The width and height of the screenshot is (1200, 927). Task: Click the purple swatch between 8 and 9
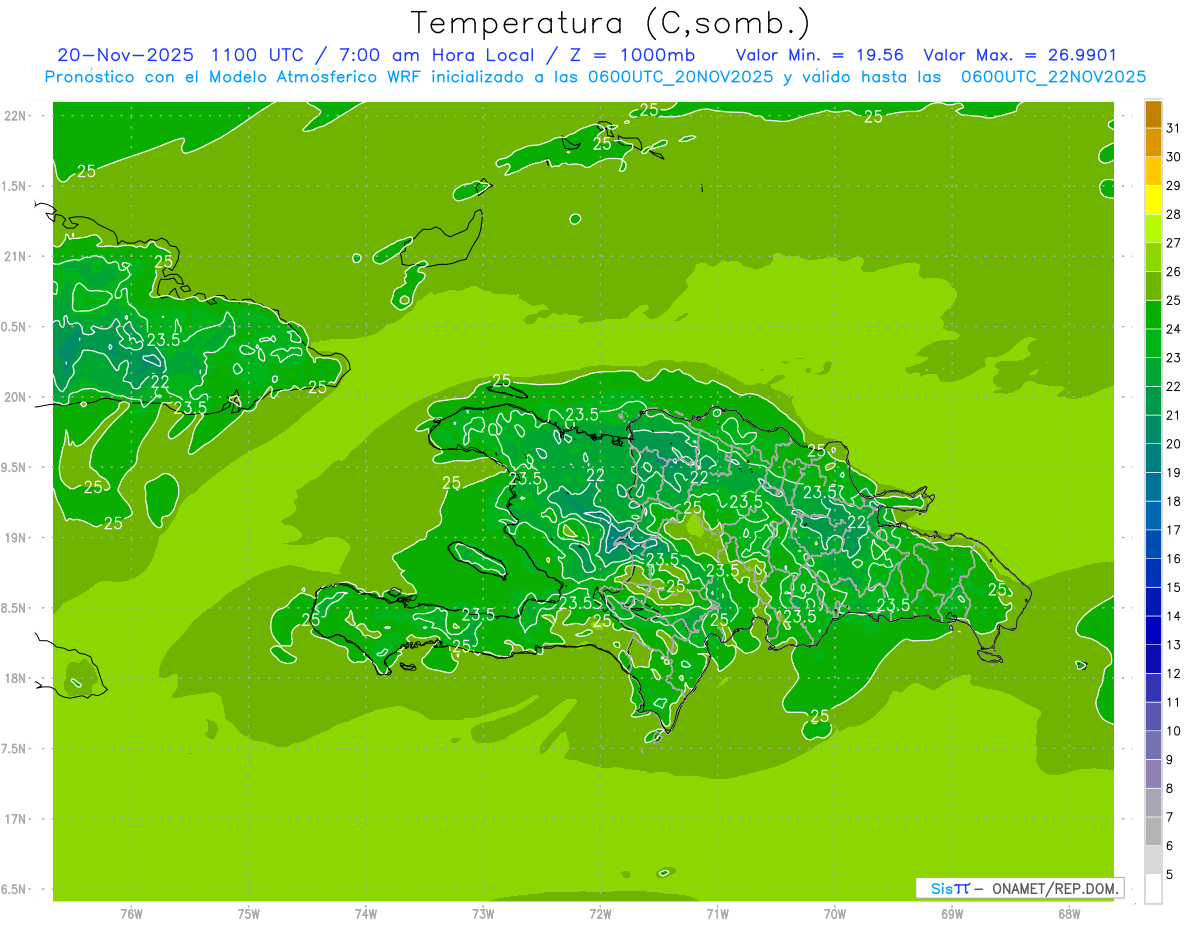1153,774
